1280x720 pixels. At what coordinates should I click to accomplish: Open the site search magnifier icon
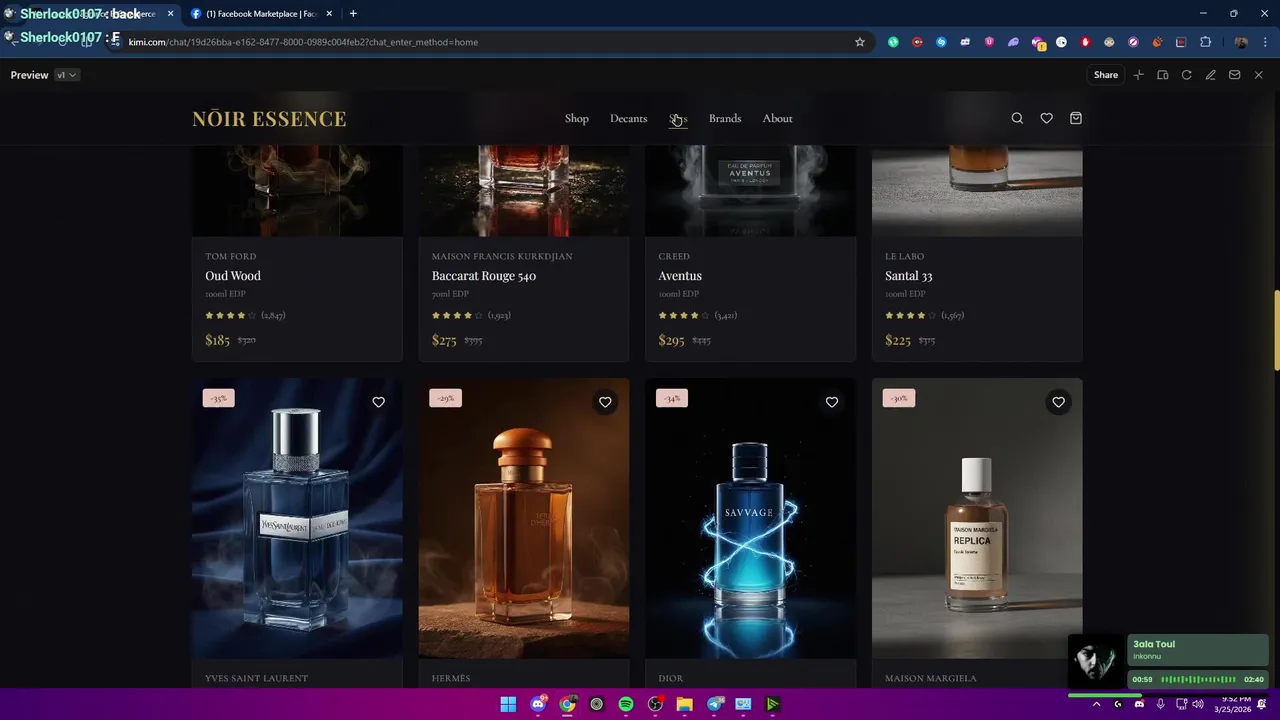pyautogui.click(x=1017, y=118)
